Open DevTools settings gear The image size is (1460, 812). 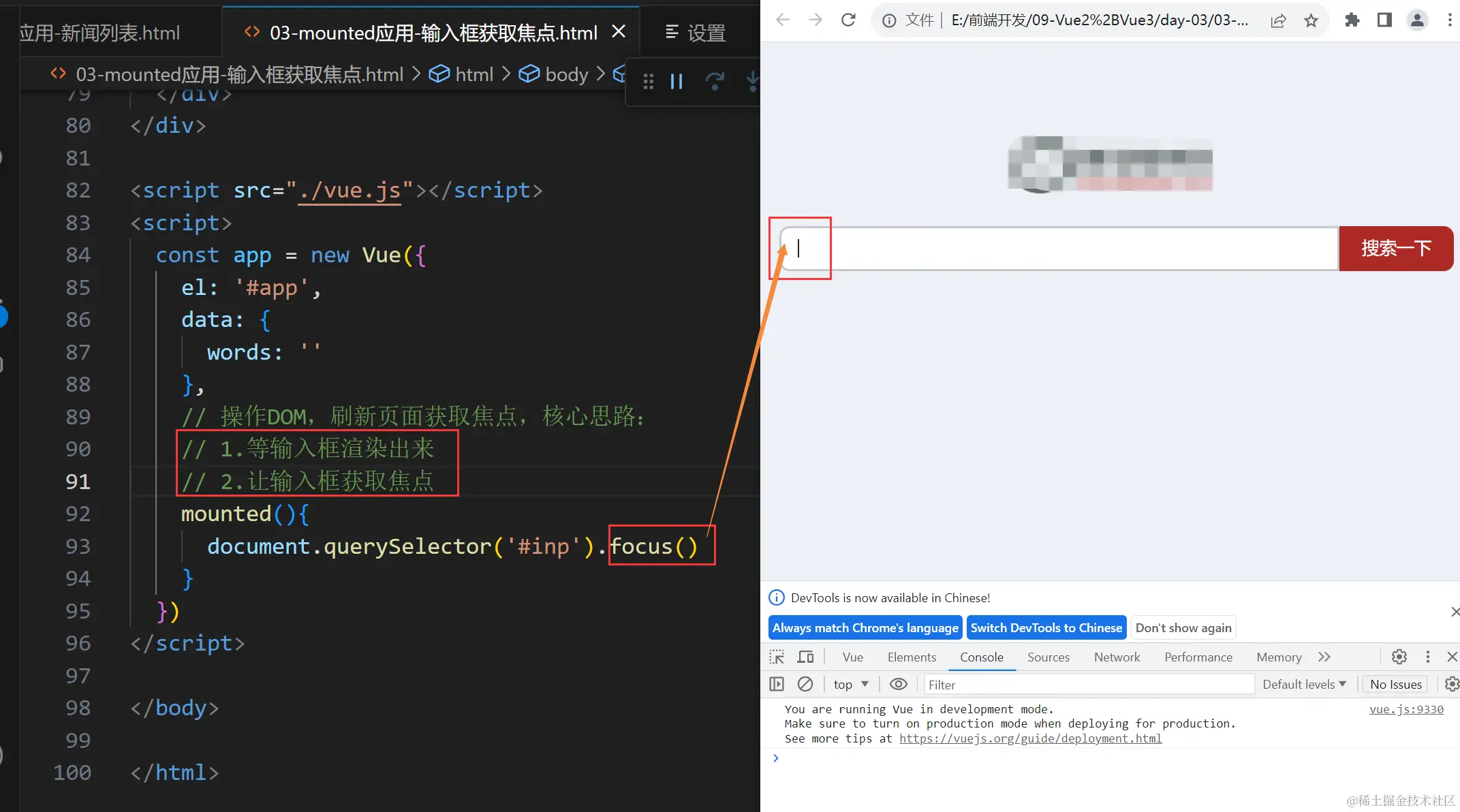click(x=1399, y=657)
